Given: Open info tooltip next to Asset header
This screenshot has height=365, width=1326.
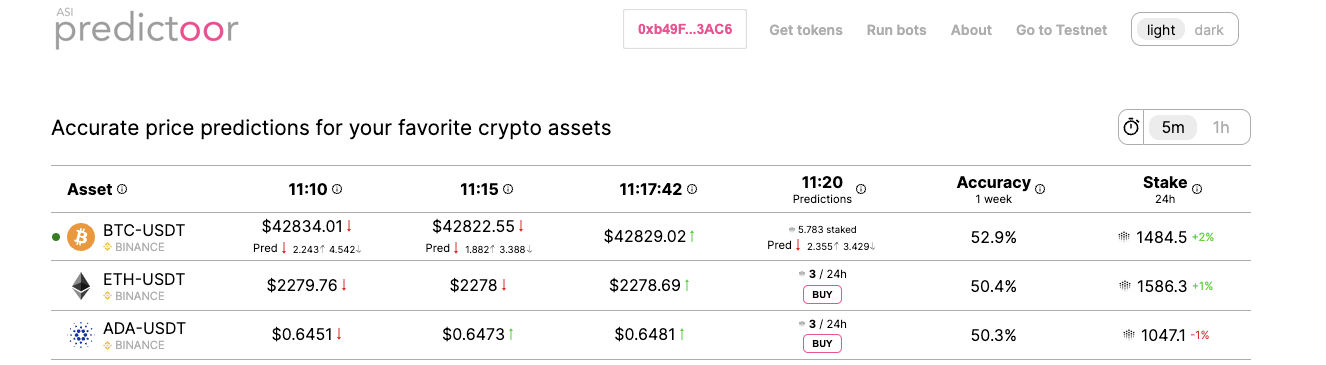Looking at the screenshot, I should pos(122,189).
